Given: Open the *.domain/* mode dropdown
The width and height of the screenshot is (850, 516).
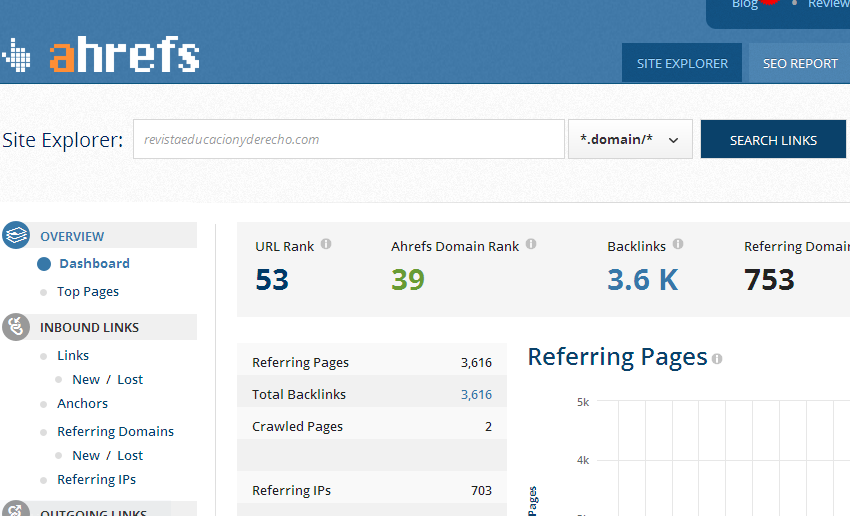Looking at the screenshot, I should tap(630, 139).
